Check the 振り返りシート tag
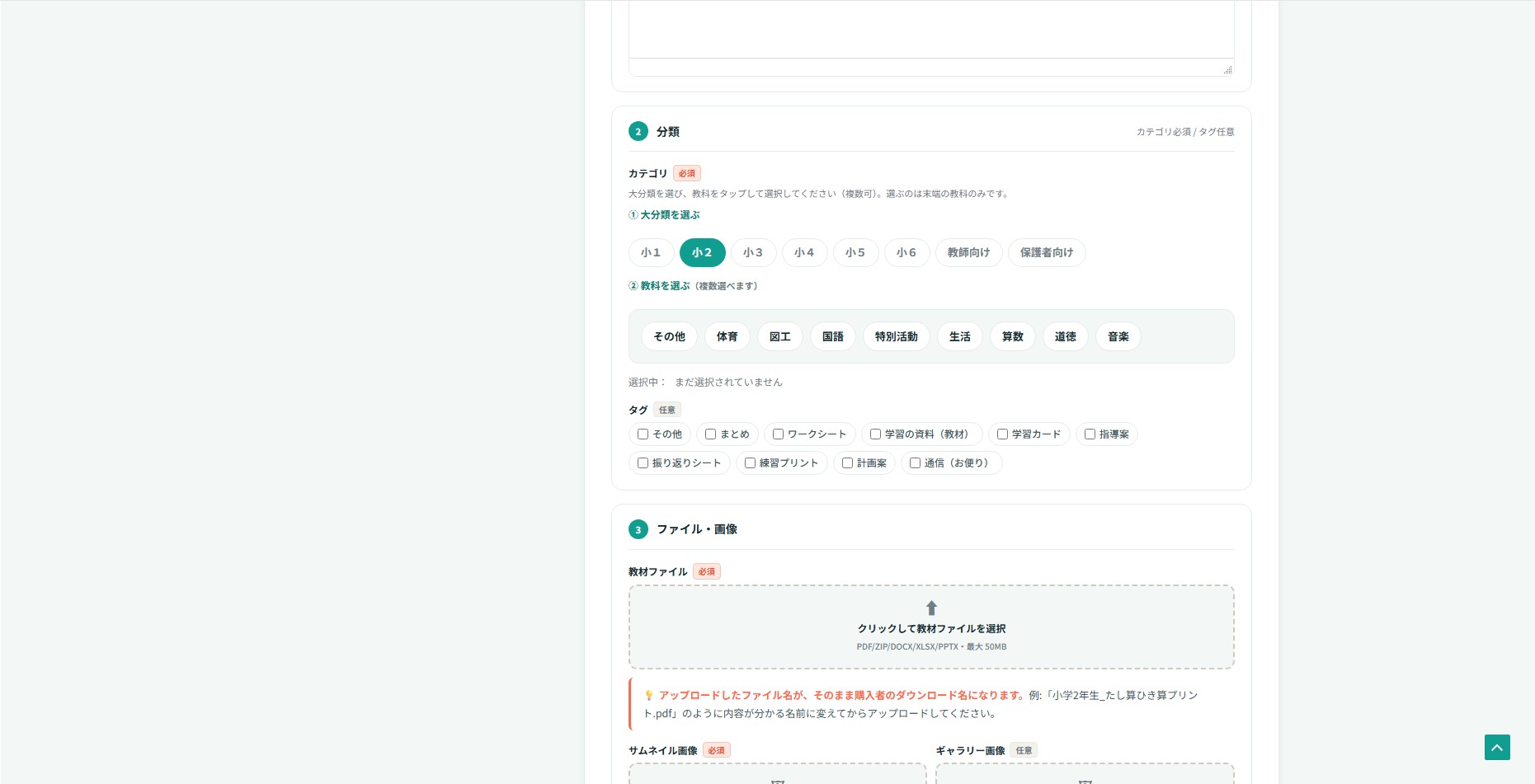This screenshot has height=784, width=1535. pos(643,463)
